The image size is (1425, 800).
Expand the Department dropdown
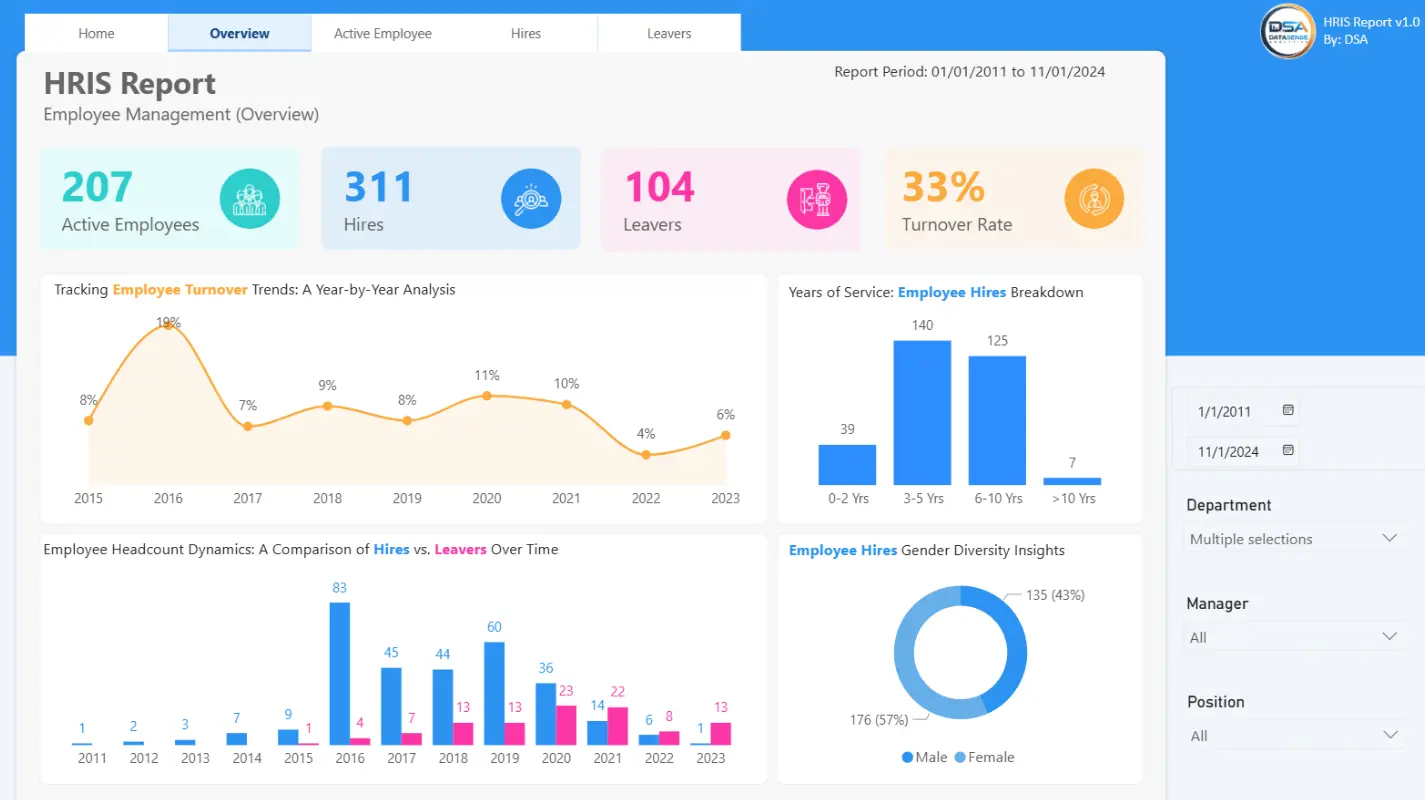(1388, 538)
